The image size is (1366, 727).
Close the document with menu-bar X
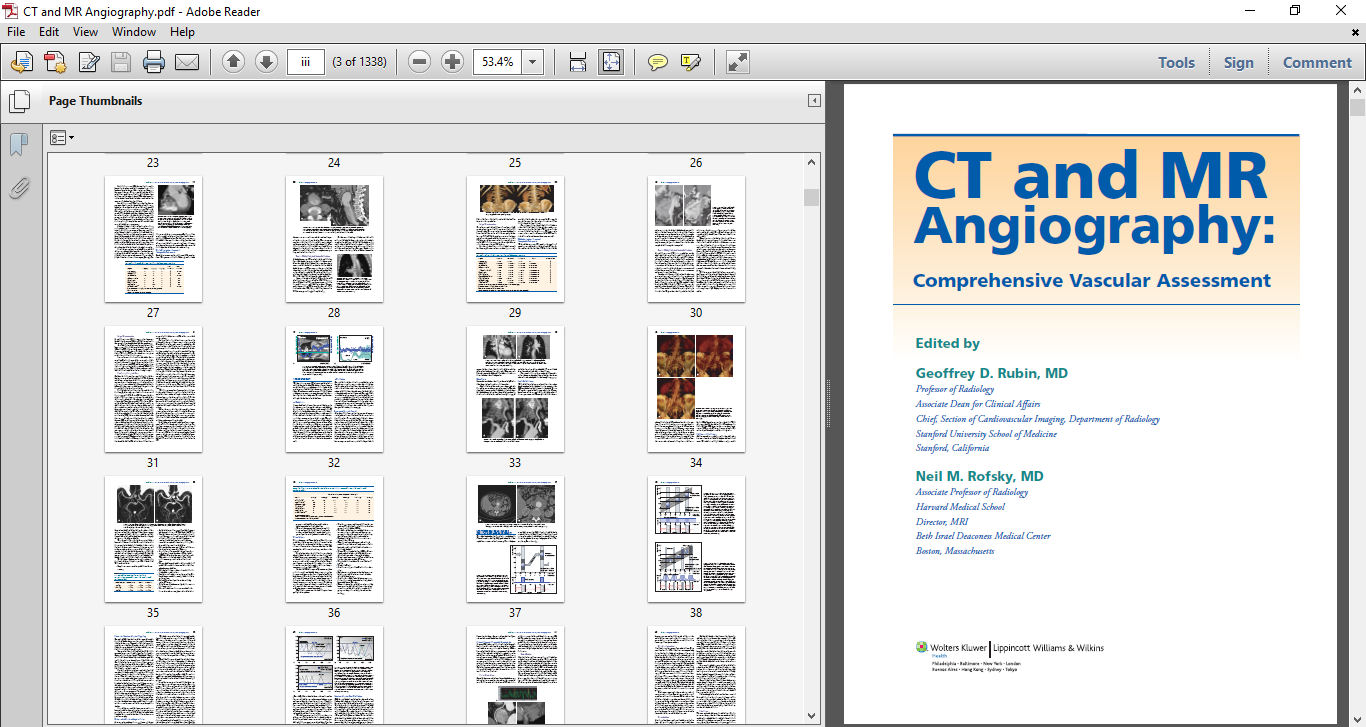tap(1357, 32)
